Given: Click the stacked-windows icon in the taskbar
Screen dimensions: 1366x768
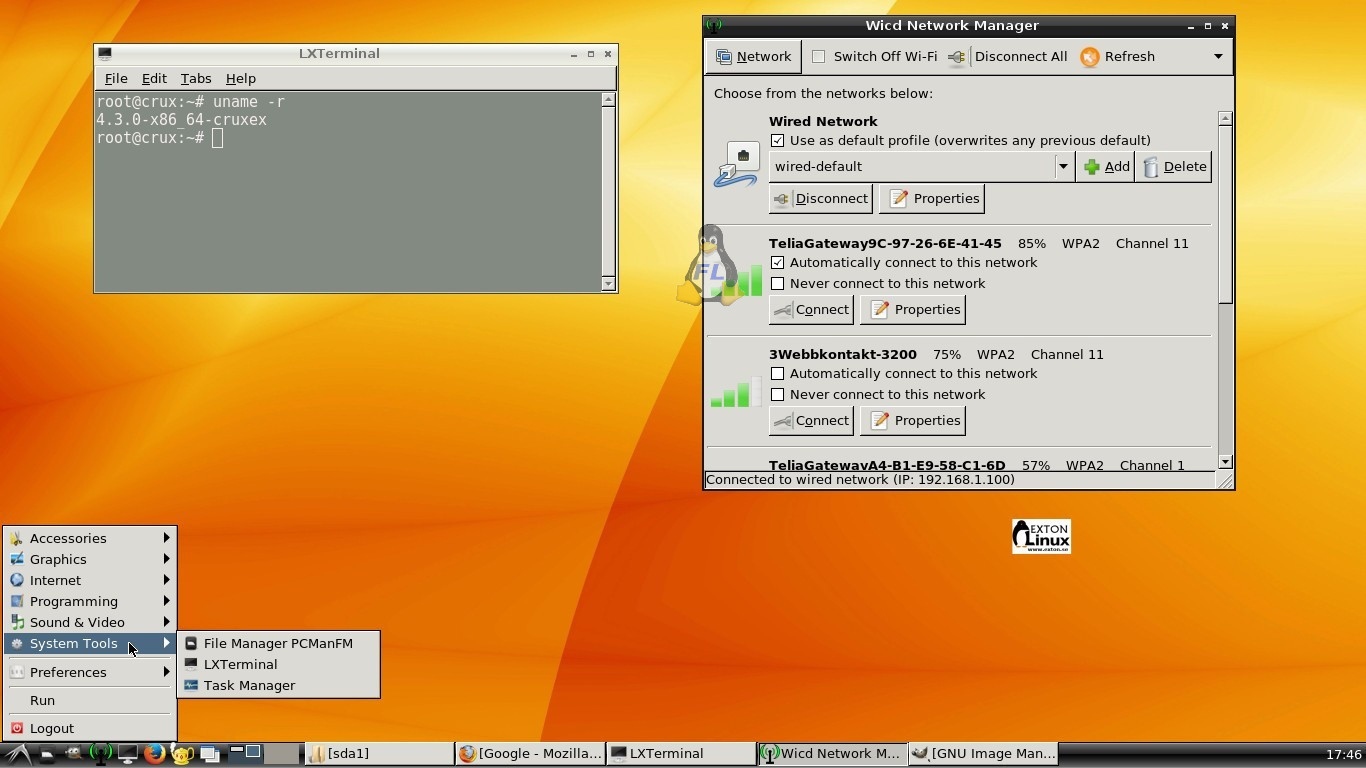Looking at the screenshot, I should pyautogui.click(x=208, y=754).
